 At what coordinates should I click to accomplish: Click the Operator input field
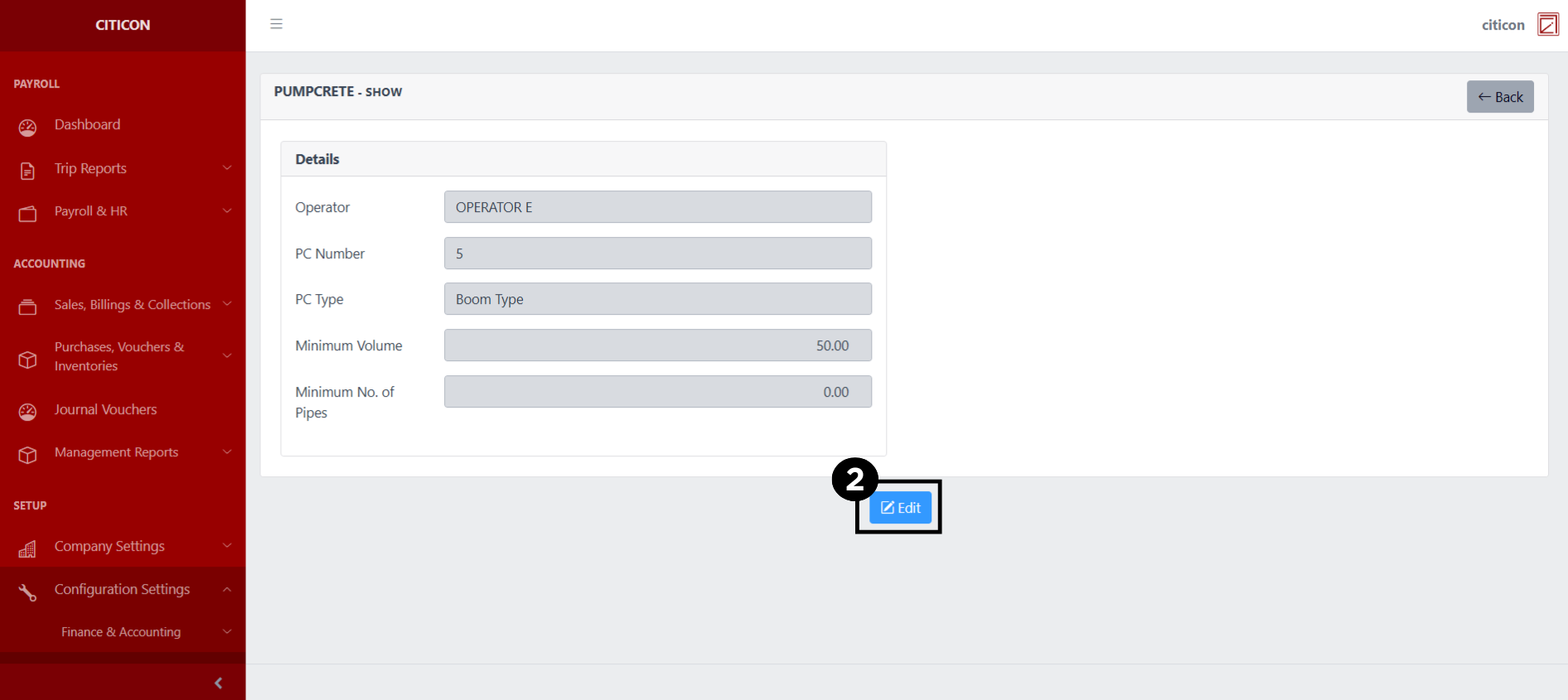pyautogui.click(x=657, y=207)
